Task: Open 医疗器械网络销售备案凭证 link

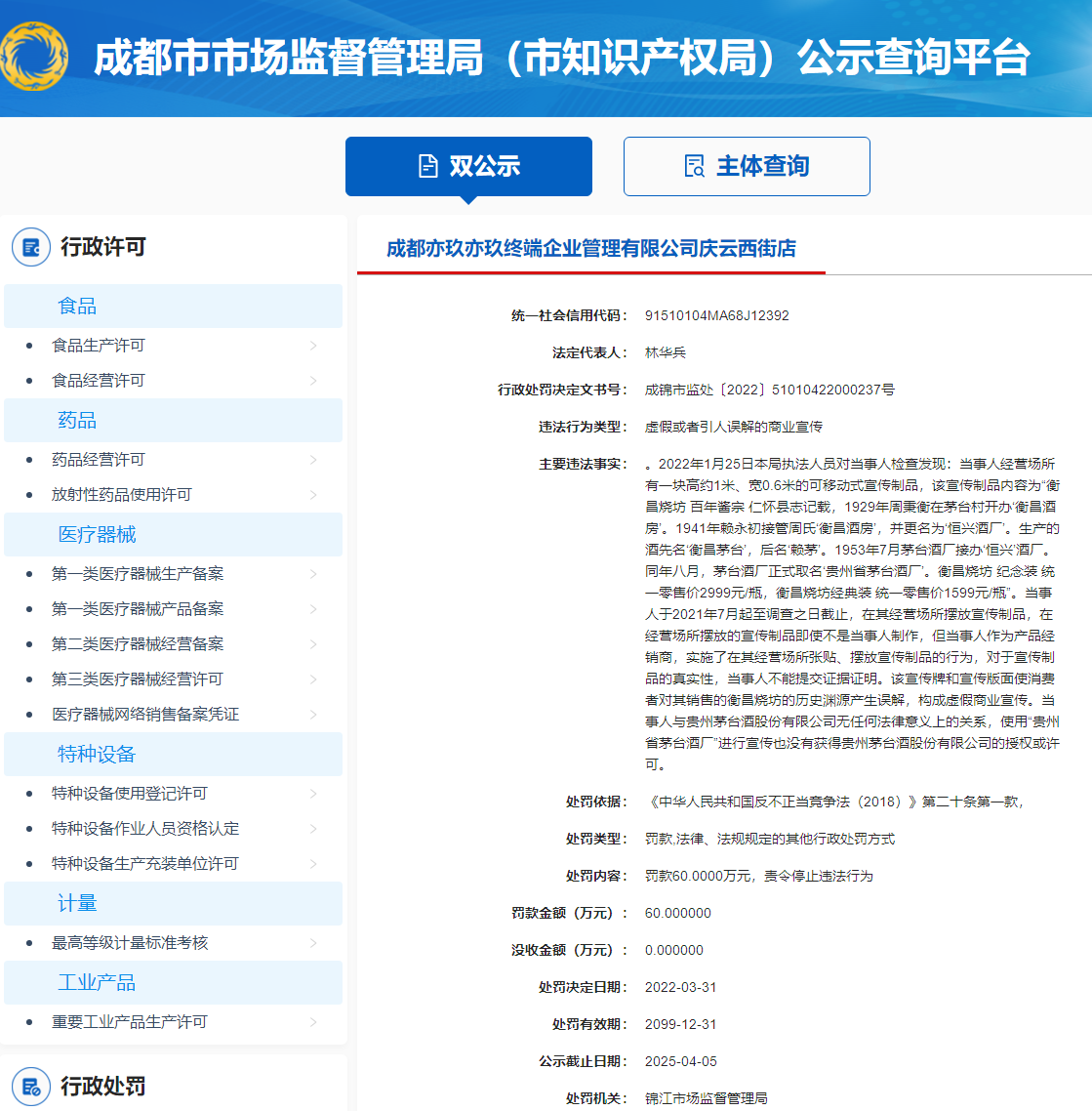Action: pyautogui.click(x=145, y=715)
